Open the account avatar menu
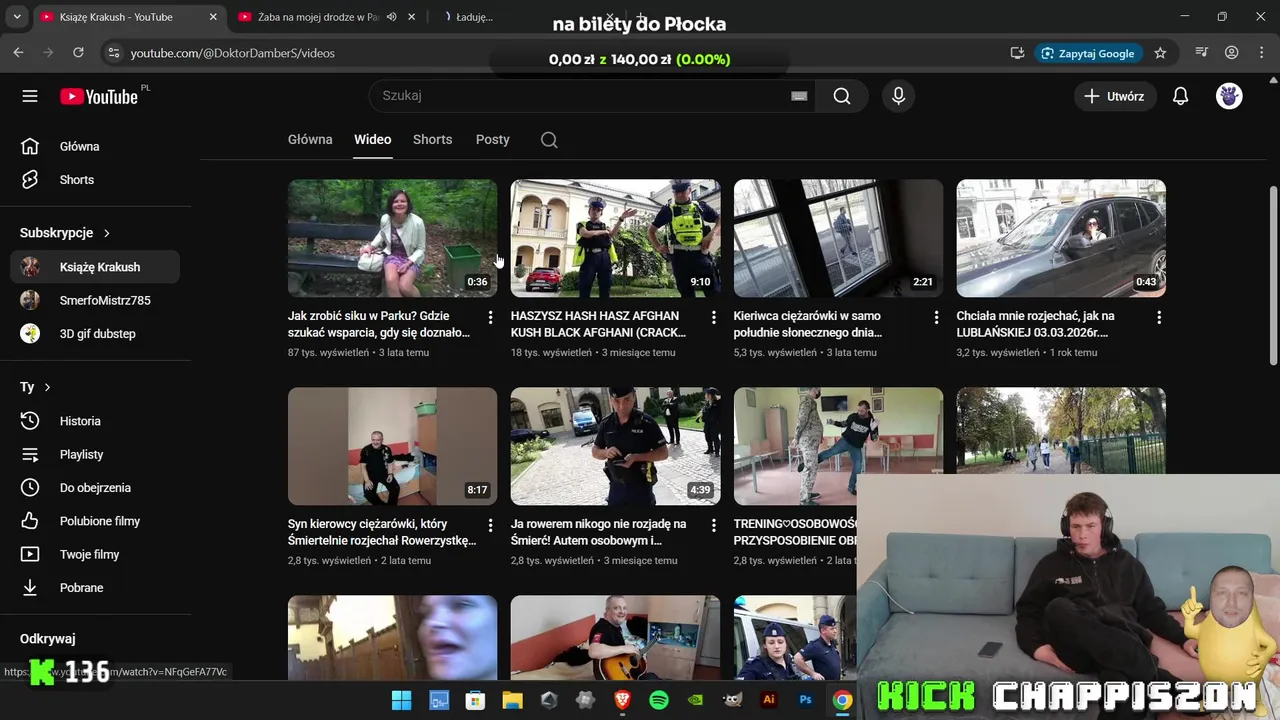 [1229, 96]
